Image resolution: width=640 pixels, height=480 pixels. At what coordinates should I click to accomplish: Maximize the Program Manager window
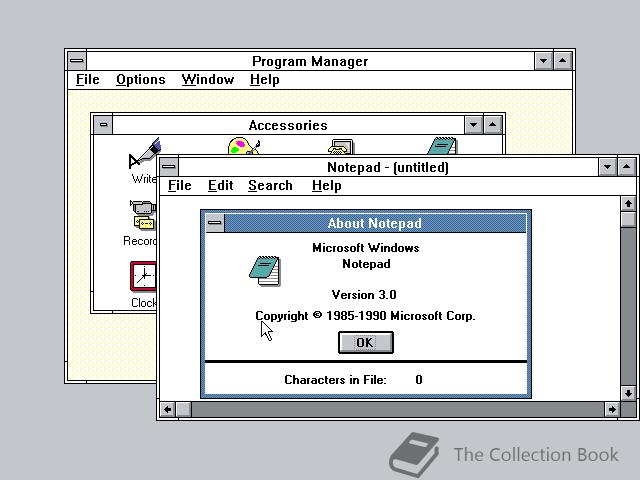[562, 61]
